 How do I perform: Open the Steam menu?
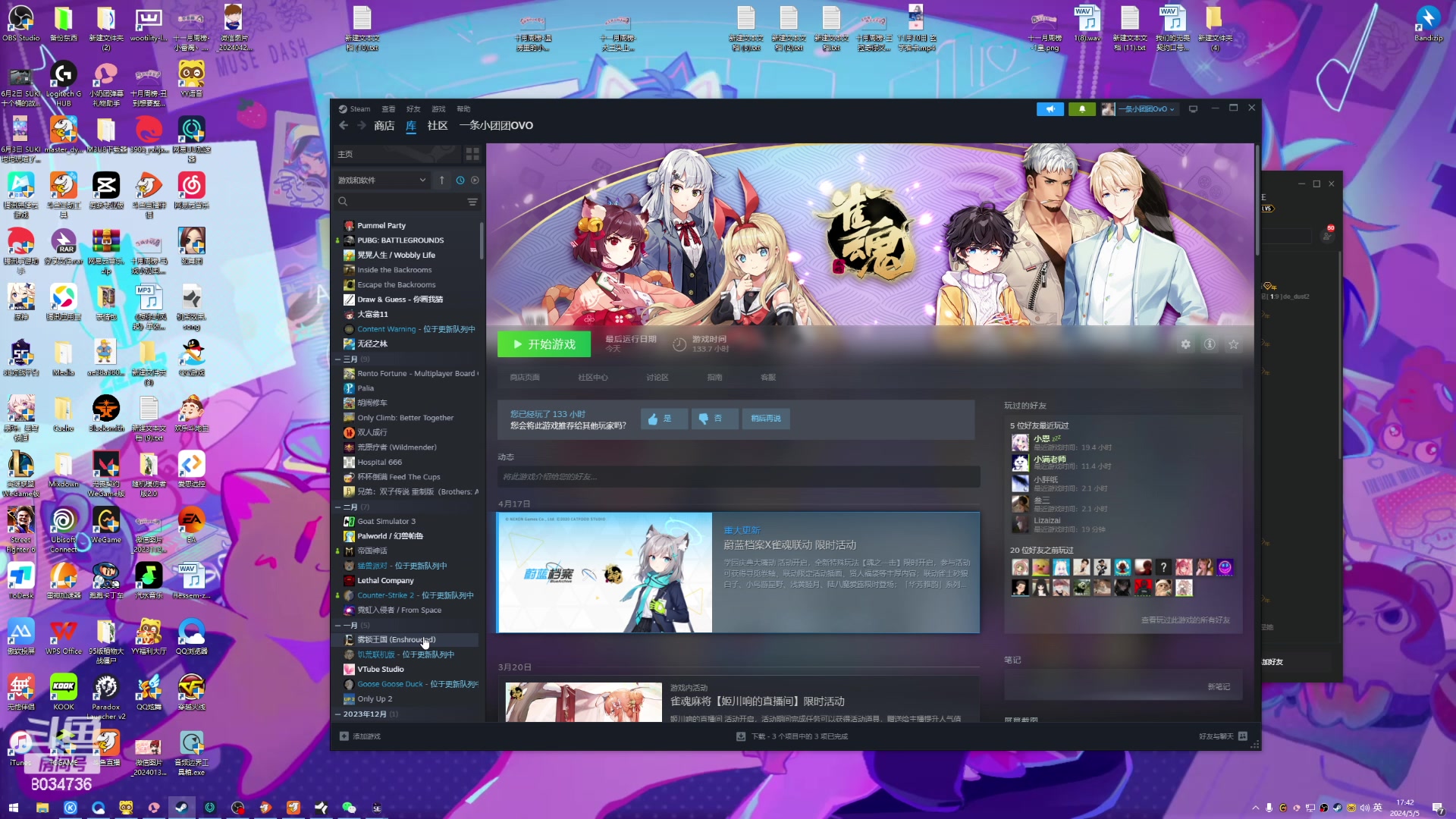tap(355, 109)
